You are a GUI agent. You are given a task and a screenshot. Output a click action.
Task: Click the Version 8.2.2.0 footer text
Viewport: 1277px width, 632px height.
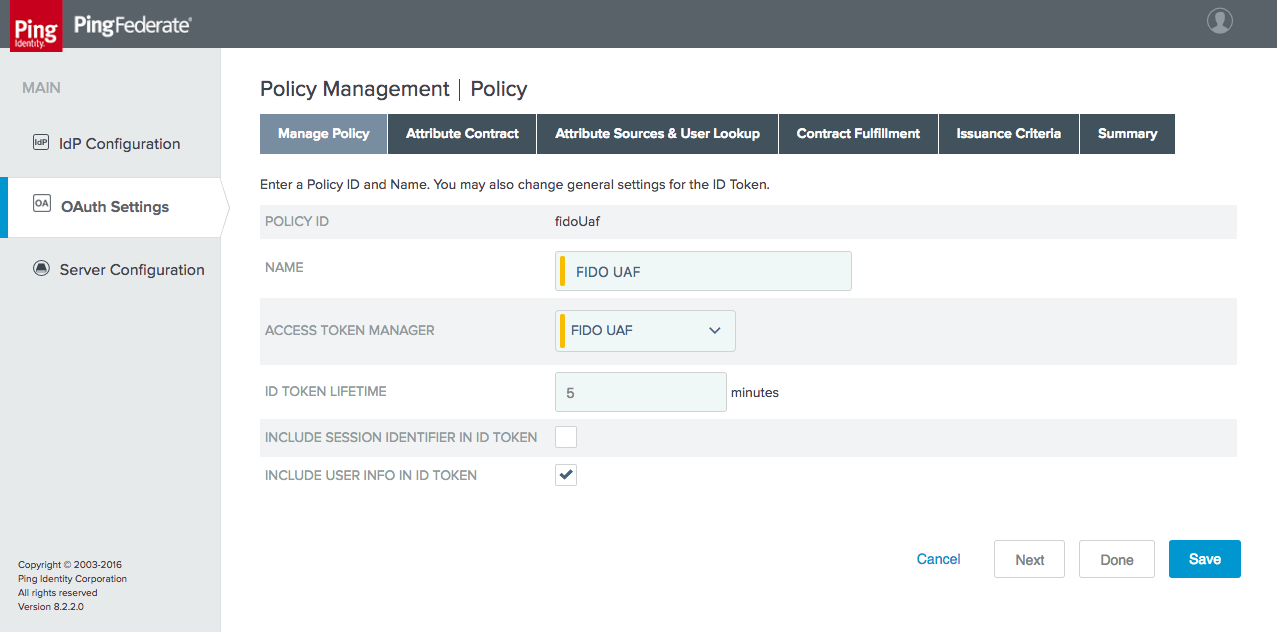click(x=51, y=606)
